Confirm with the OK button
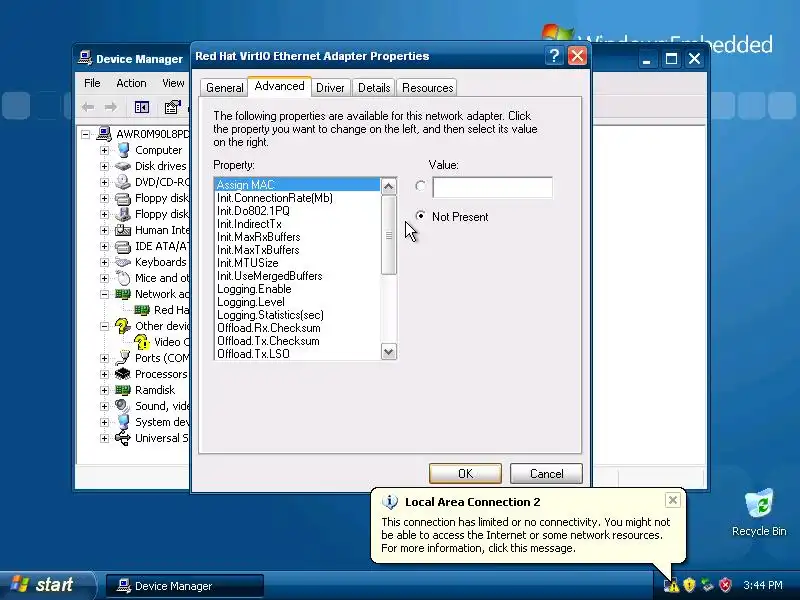The height and width of the screenshot is (600, 800). (465, 473)
